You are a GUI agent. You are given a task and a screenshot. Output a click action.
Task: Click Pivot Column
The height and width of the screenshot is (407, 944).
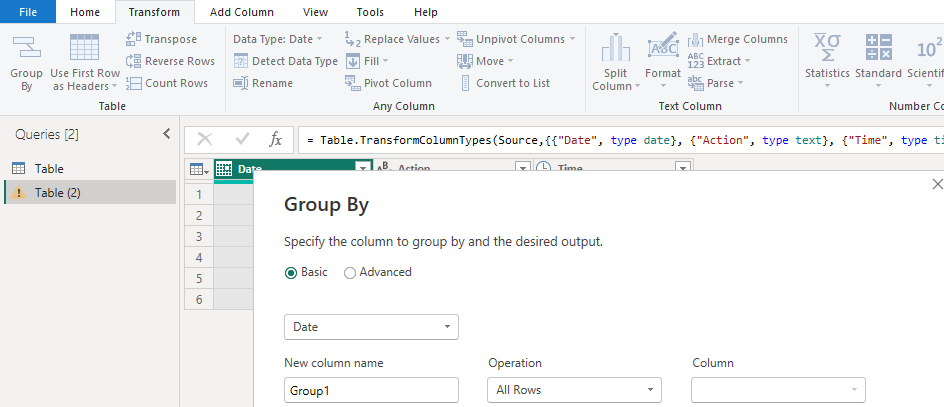pyautogui.click(x=388, y=83)
